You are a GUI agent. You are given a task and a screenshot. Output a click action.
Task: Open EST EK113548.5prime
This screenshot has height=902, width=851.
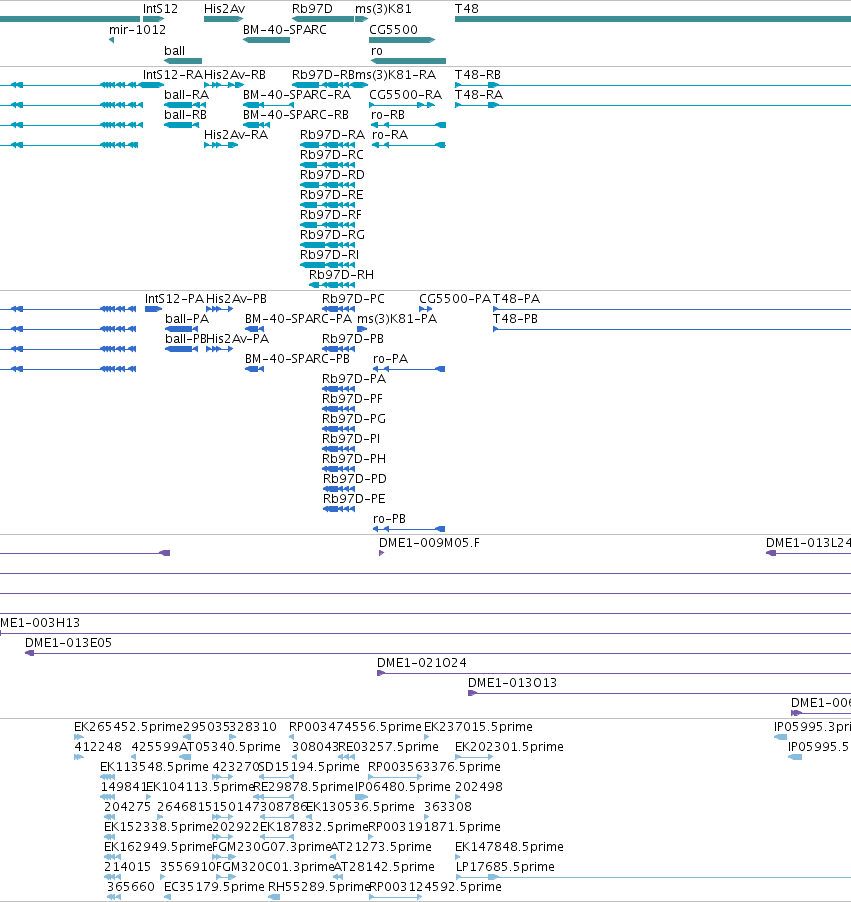pyautogui.click(x=154, y=767)
